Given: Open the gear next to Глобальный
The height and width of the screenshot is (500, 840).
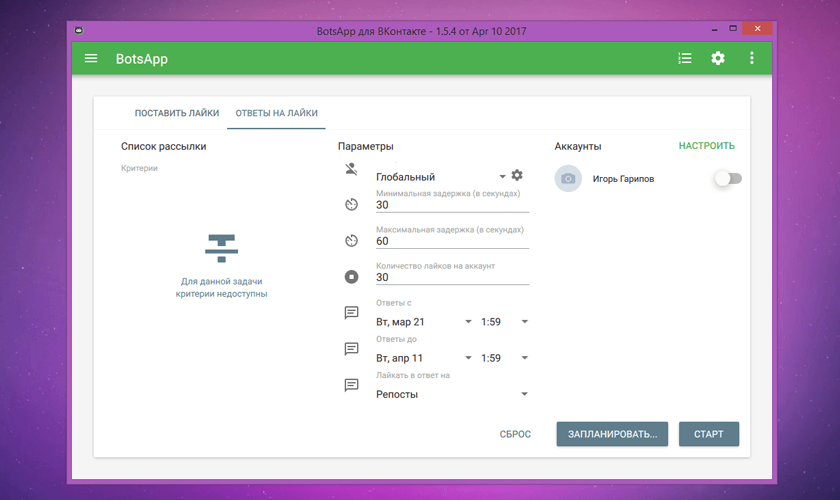Looking at the screenshot, I should click(x=517, y=175).
